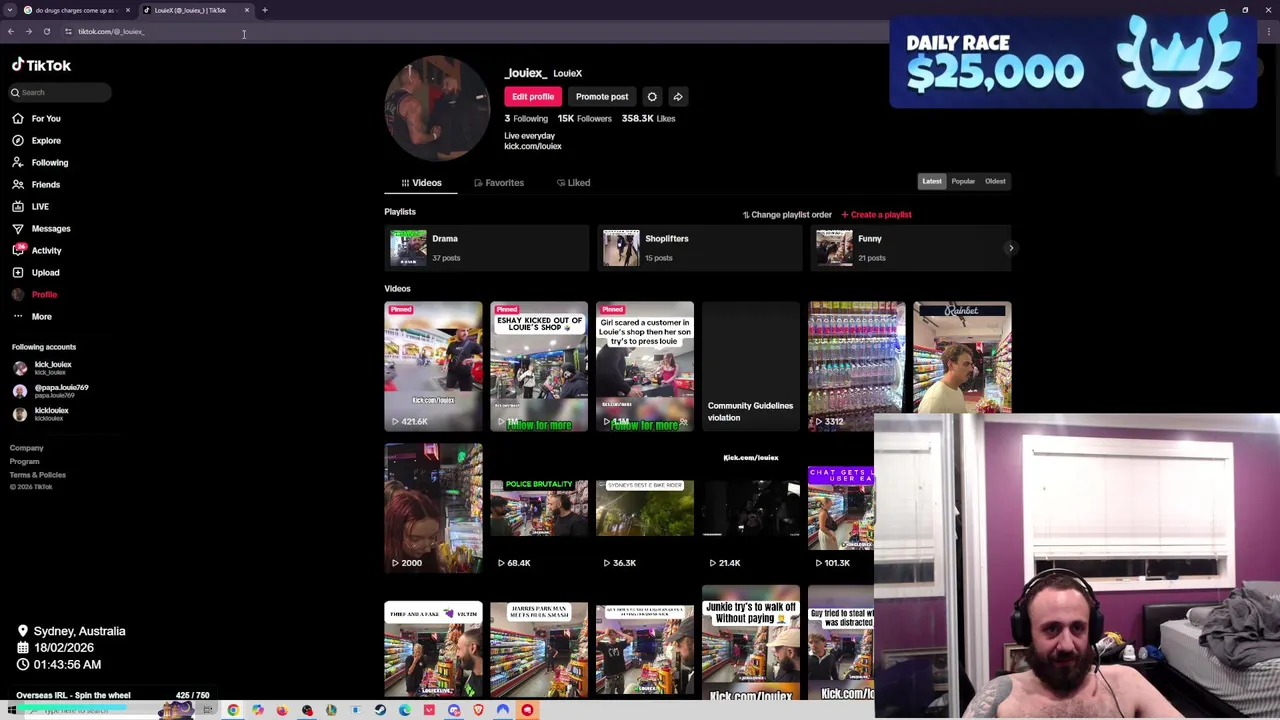Click Program footer link

point(25,461)
